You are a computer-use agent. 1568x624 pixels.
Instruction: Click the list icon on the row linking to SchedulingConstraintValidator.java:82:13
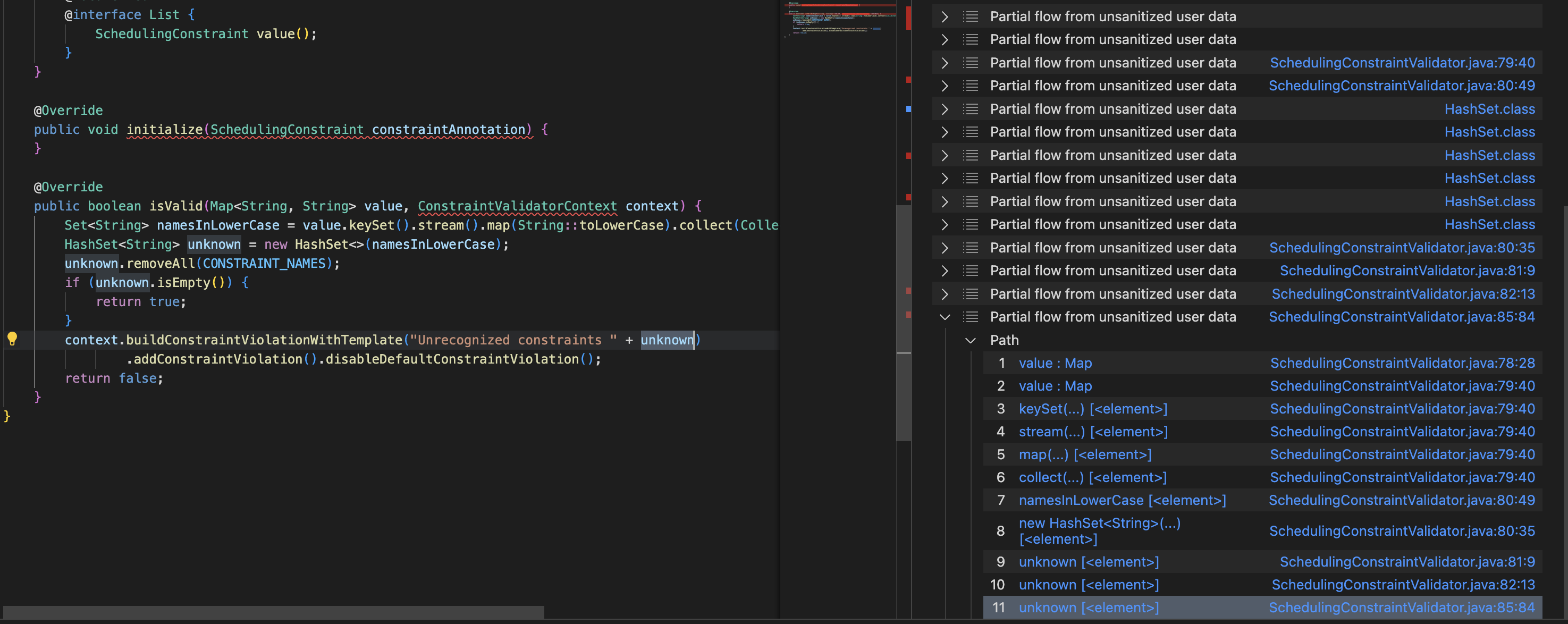(970, 294)
